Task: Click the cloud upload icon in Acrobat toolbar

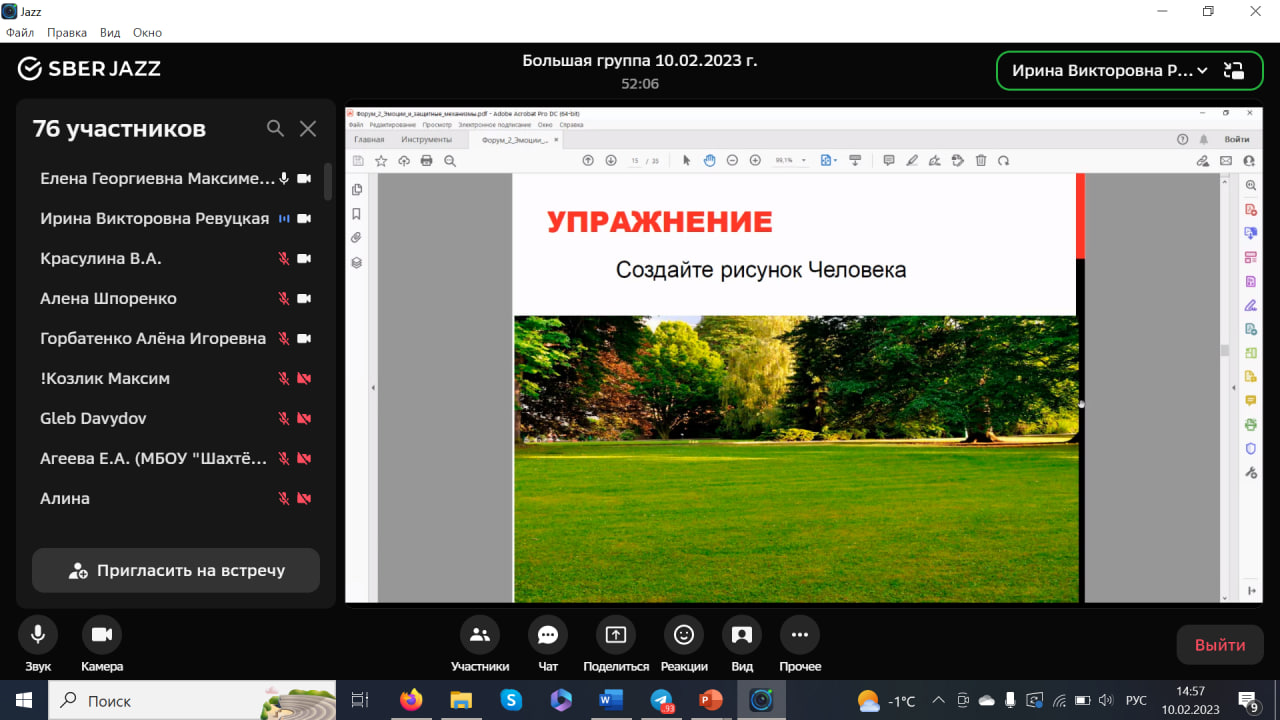Action: [x=404, y=160]
